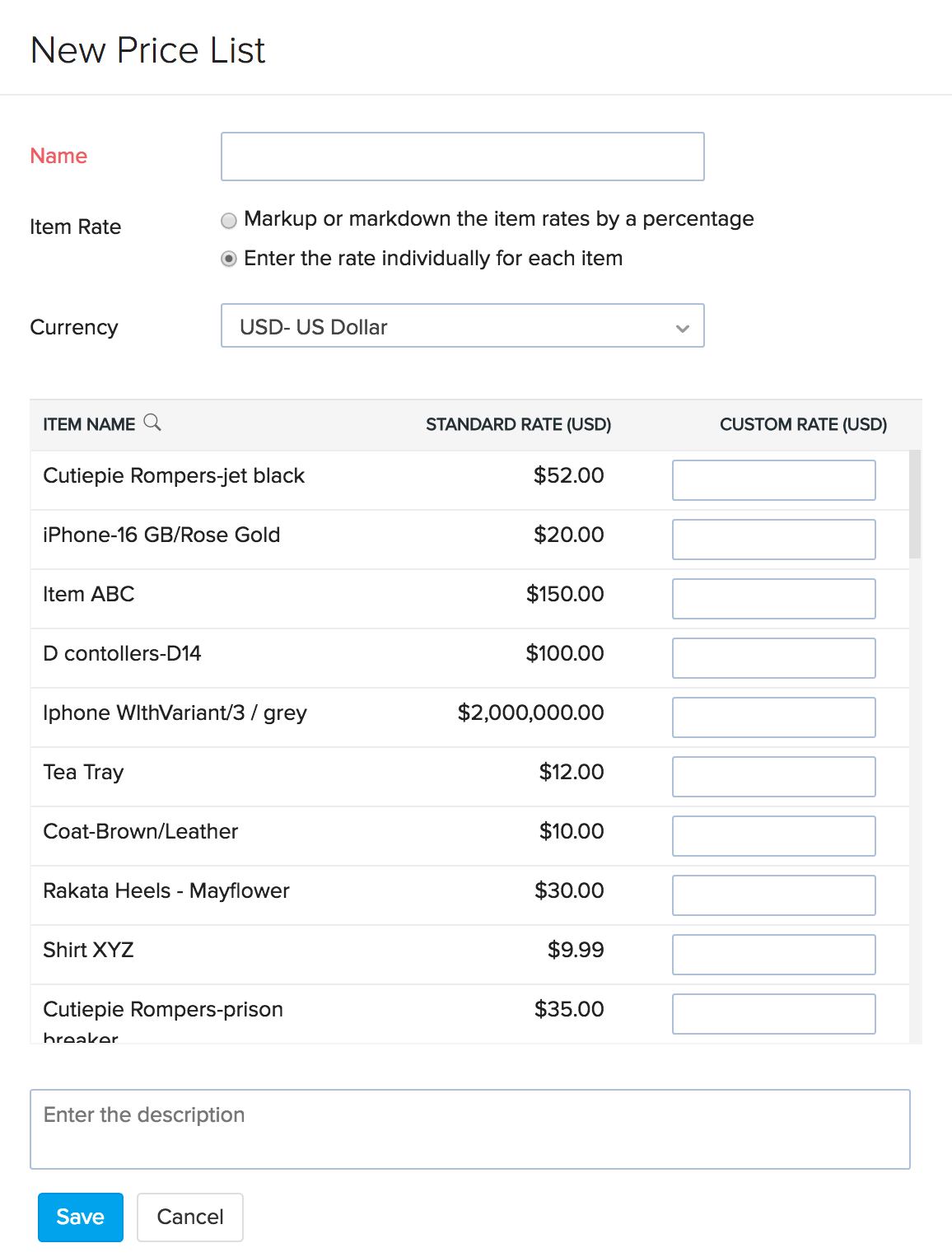Click the Name input field
Viewport: 952px width, 1257px height.
pyautogui.click(x=462, y=156)
